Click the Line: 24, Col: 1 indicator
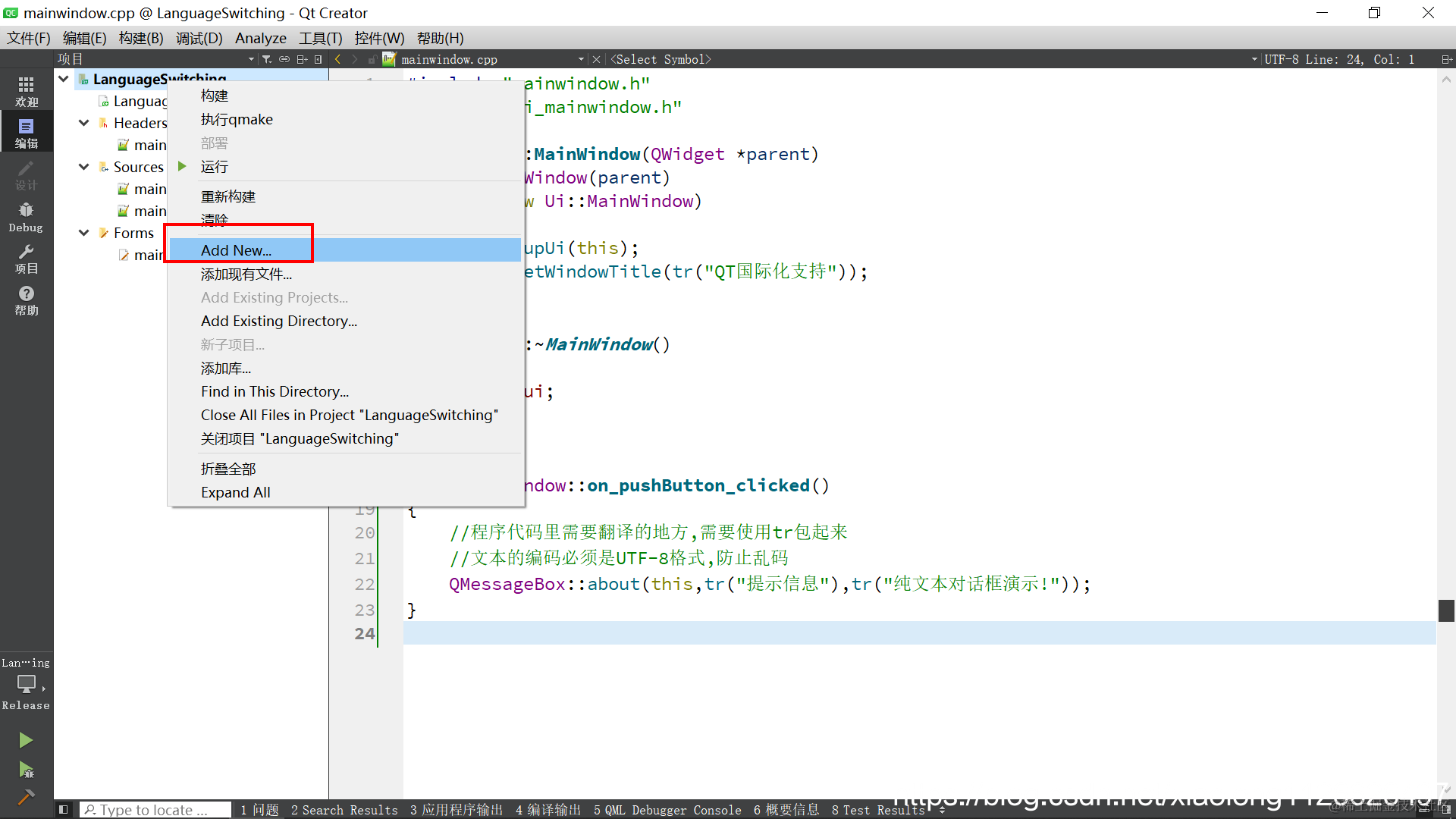 1359,59
